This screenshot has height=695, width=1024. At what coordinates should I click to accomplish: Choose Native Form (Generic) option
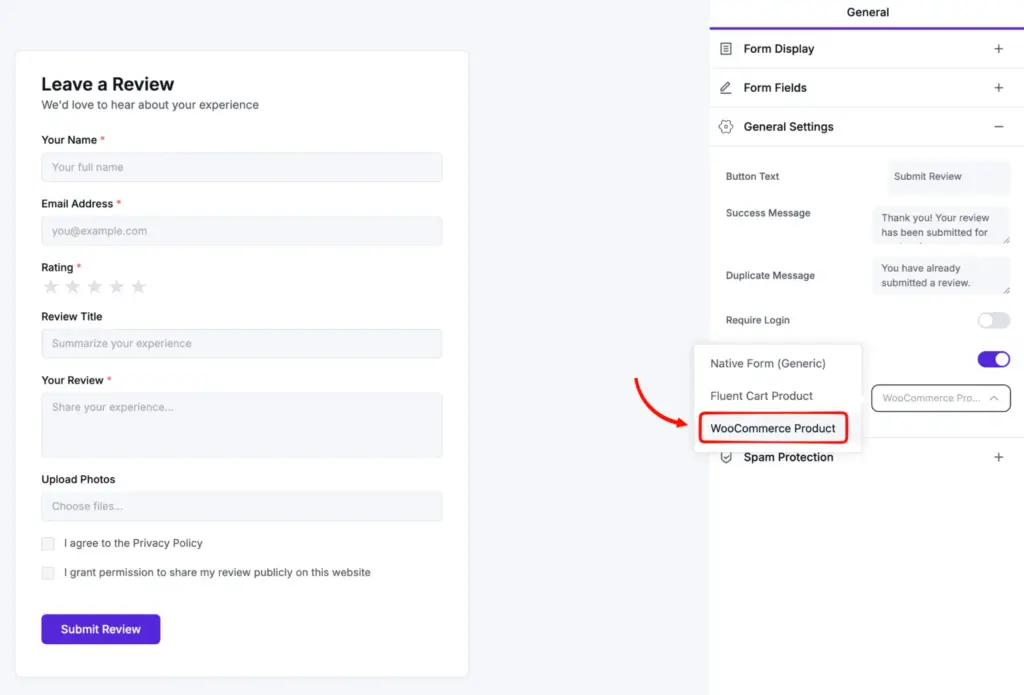768,363
